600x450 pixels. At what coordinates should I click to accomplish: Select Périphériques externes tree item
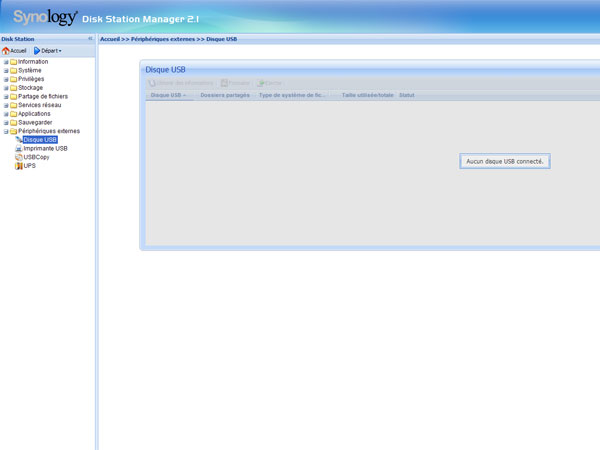(x=49, y=131)
